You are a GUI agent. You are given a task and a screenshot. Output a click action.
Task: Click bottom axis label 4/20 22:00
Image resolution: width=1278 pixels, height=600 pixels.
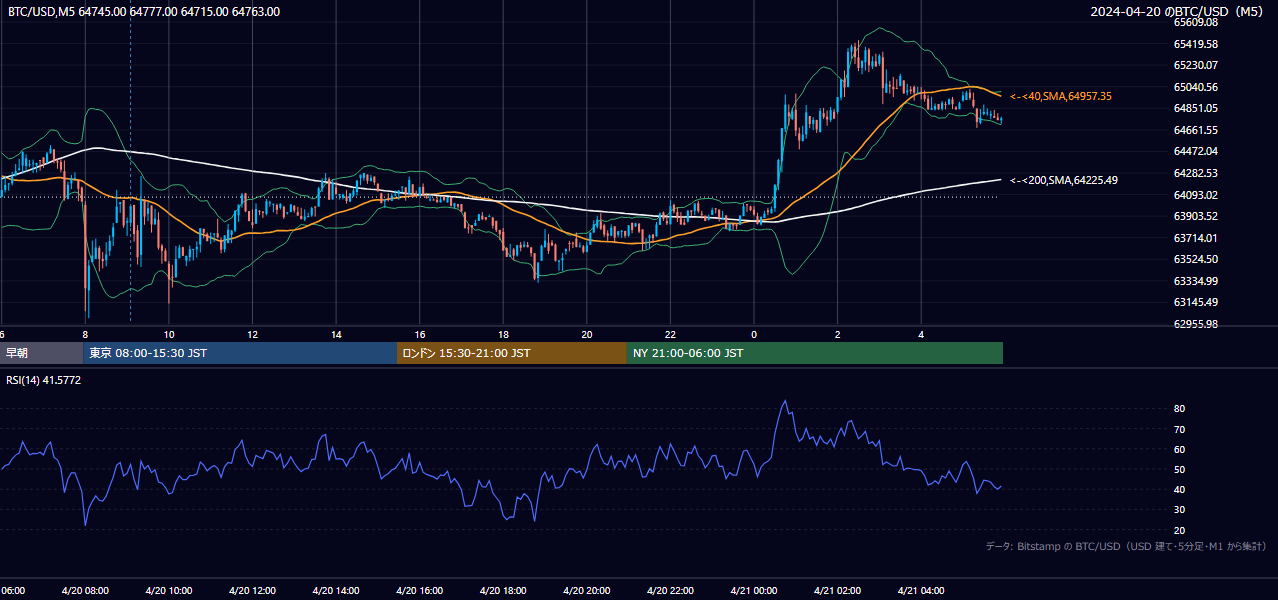(670, 591)
